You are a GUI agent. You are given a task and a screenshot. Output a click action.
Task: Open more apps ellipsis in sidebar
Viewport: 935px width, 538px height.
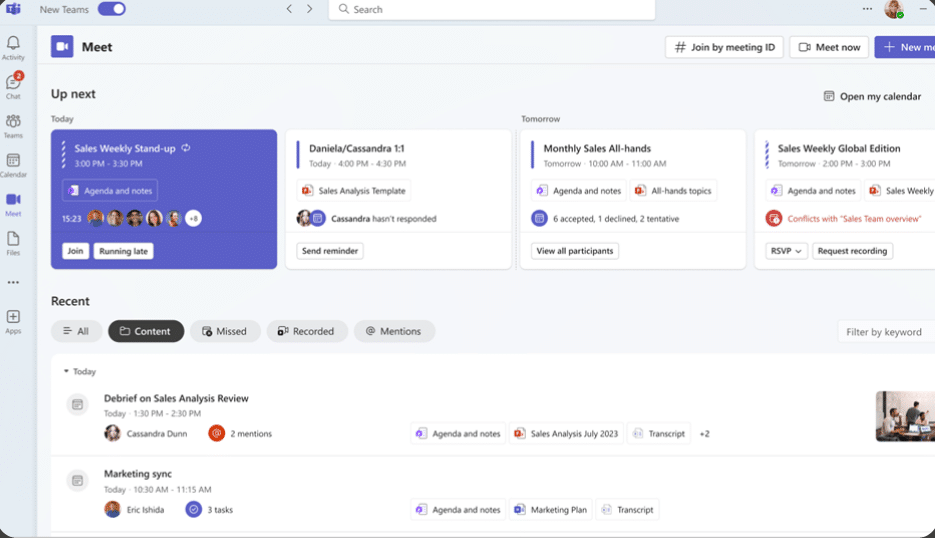(x=13, y=282)
